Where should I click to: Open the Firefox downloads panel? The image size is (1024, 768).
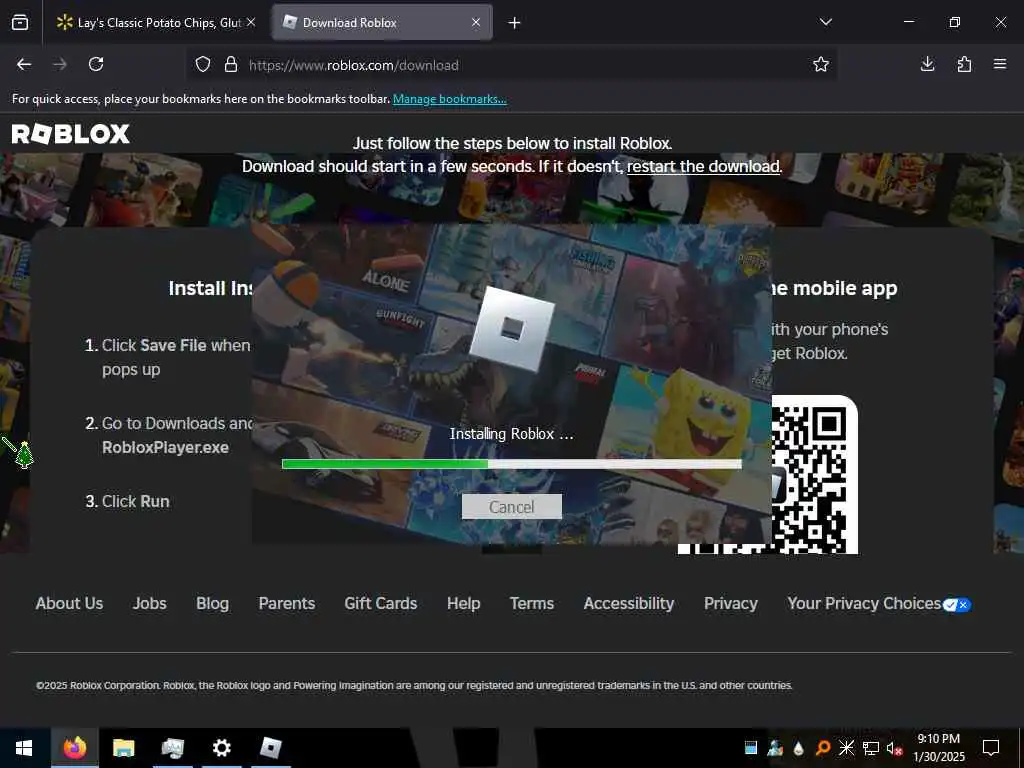click(927, 64)
